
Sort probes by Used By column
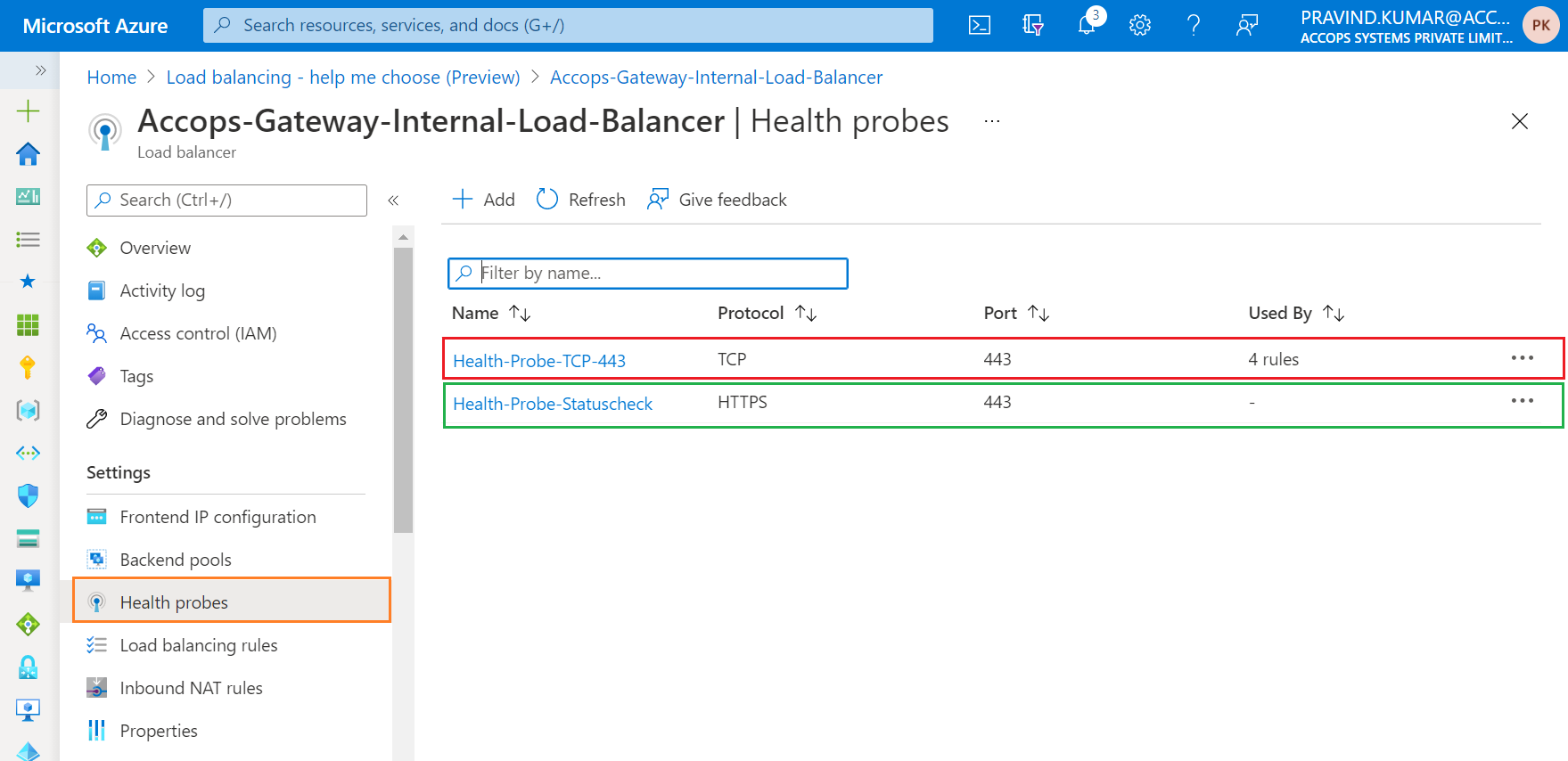[1296, 313]
